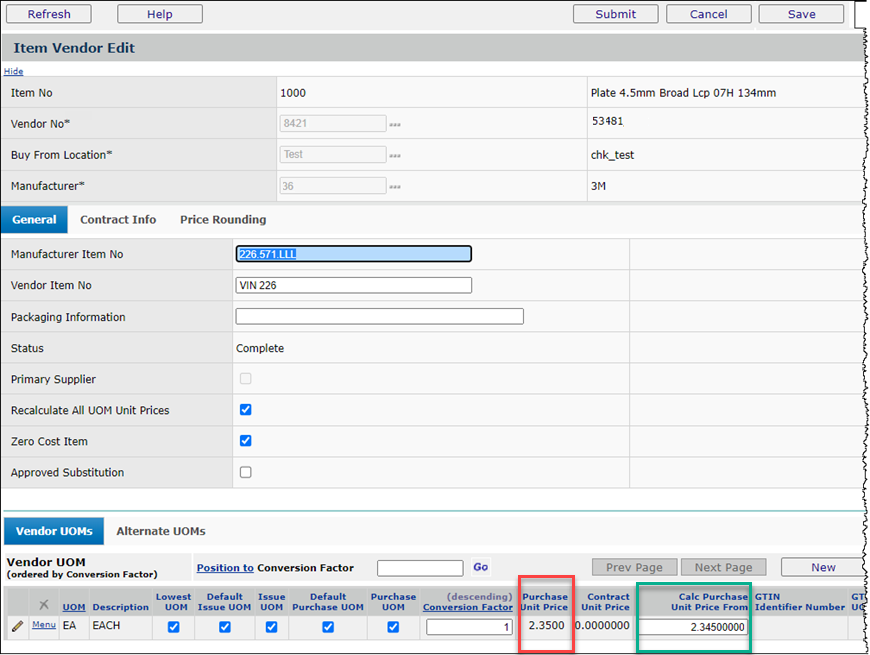Image resolution: width=870 pixels, height=655 pixels.
Task: Click the Manufacturer Item No input field
Action: pos(353,254)
